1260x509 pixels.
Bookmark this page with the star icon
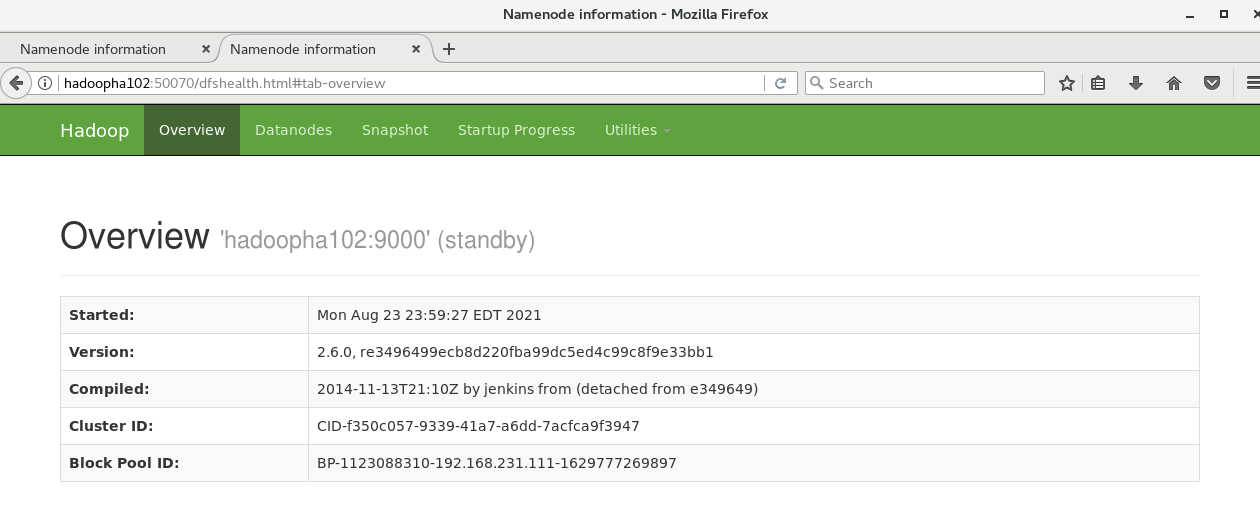click(x=1067, y=83)
